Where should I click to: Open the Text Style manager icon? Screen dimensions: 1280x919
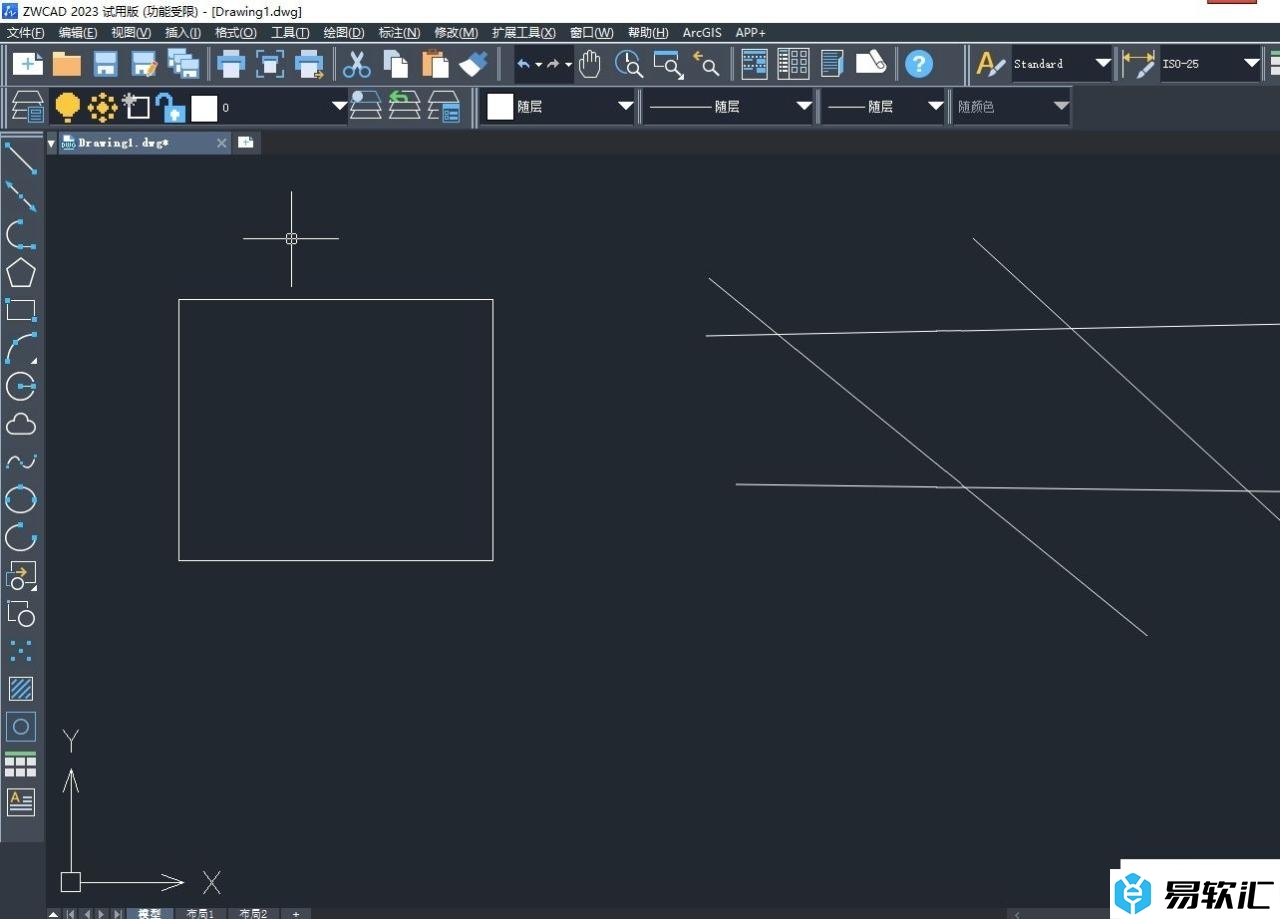point(991,64)
